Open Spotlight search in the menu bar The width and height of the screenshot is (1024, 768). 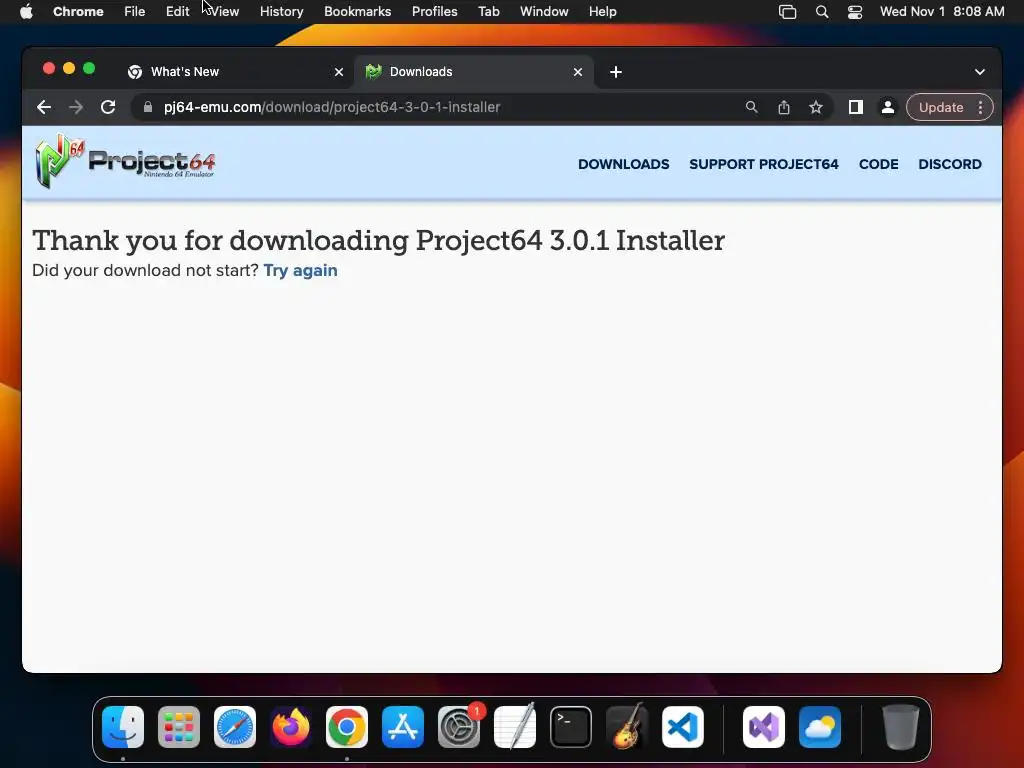coord(822,12)
